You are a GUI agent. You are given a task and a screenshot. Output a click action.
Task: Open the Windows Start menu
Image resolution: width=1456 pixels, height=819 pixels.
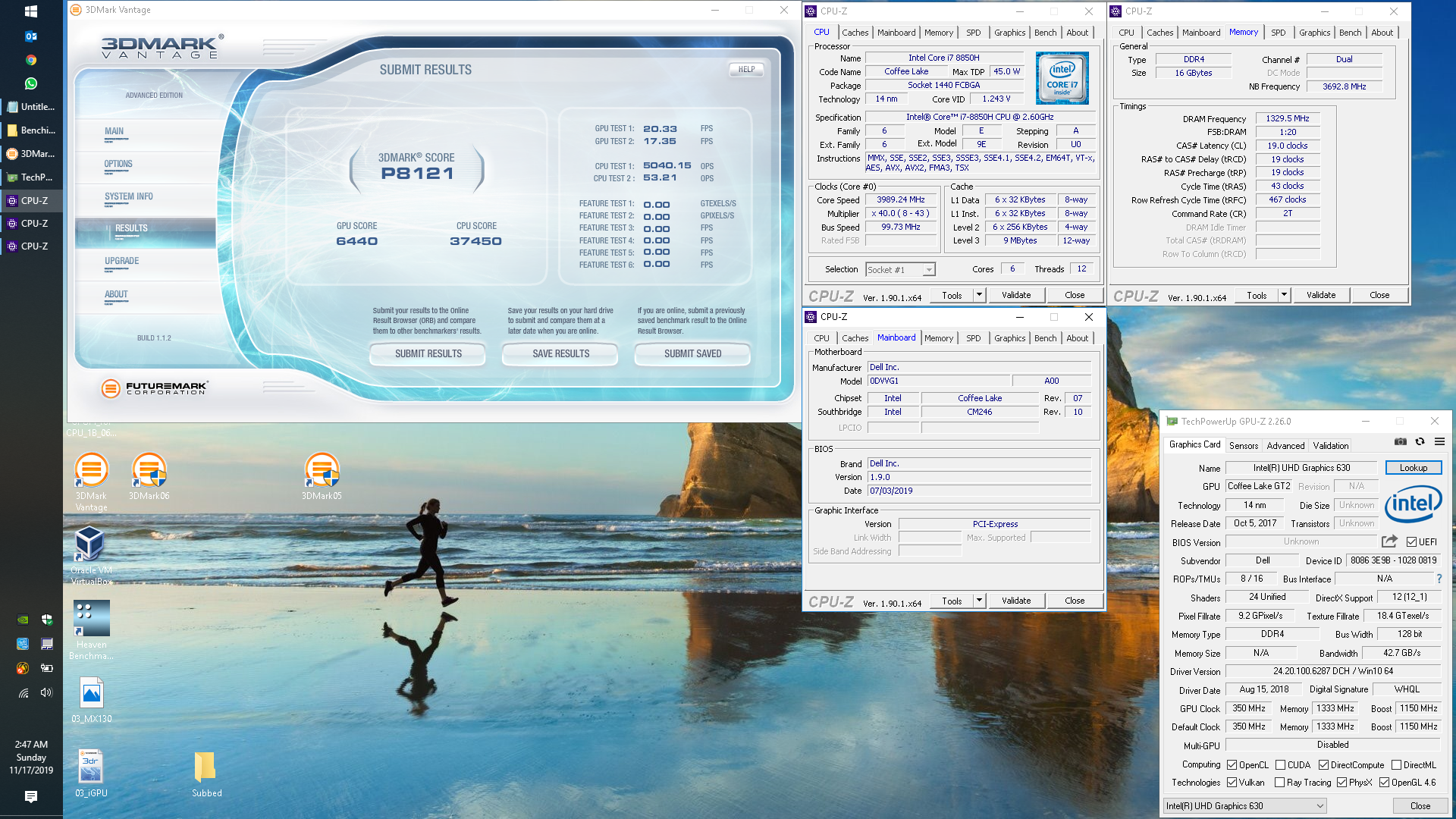(x=31, y=11)
